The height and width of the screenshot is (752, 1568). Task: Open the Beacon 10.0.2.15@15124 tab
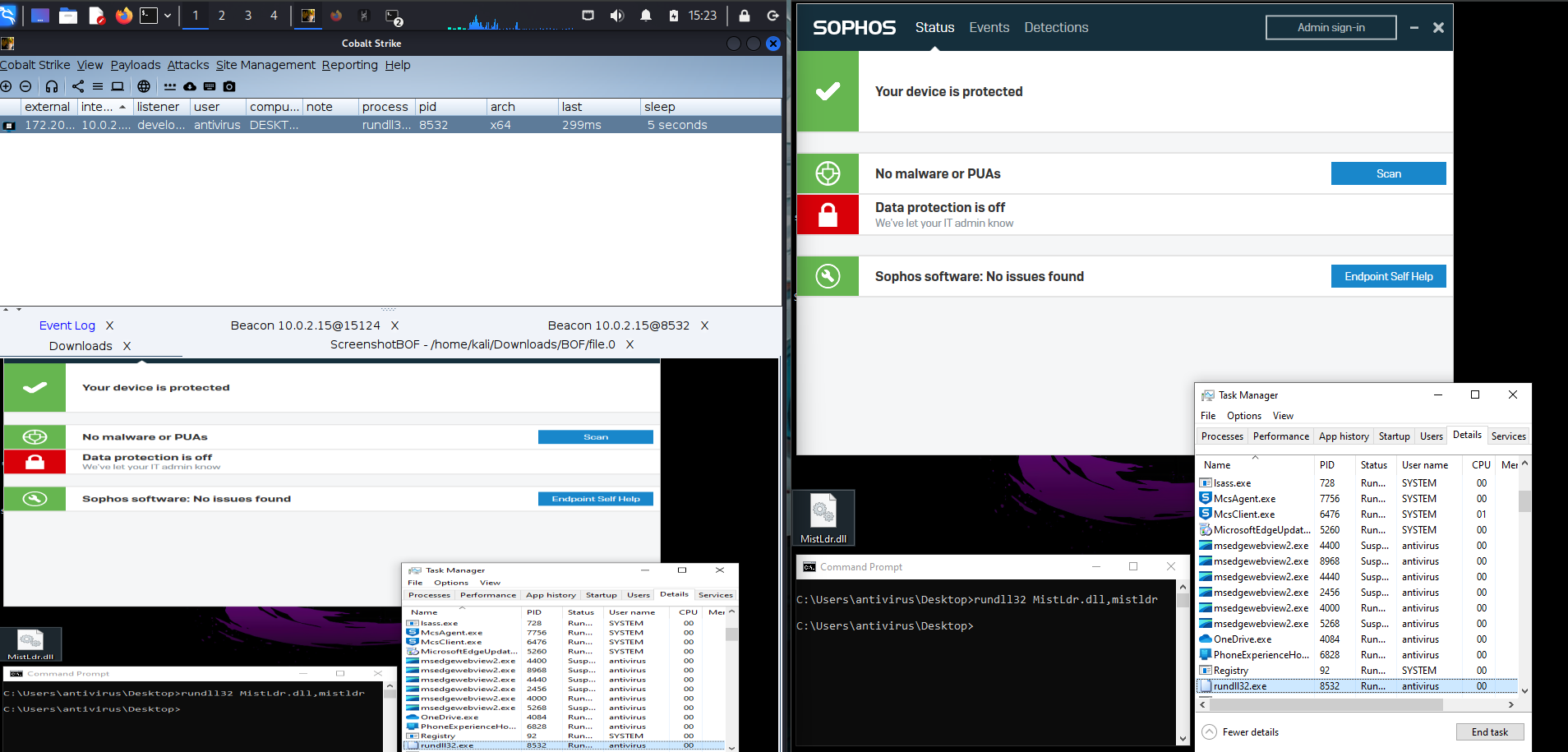pos(305,325)
